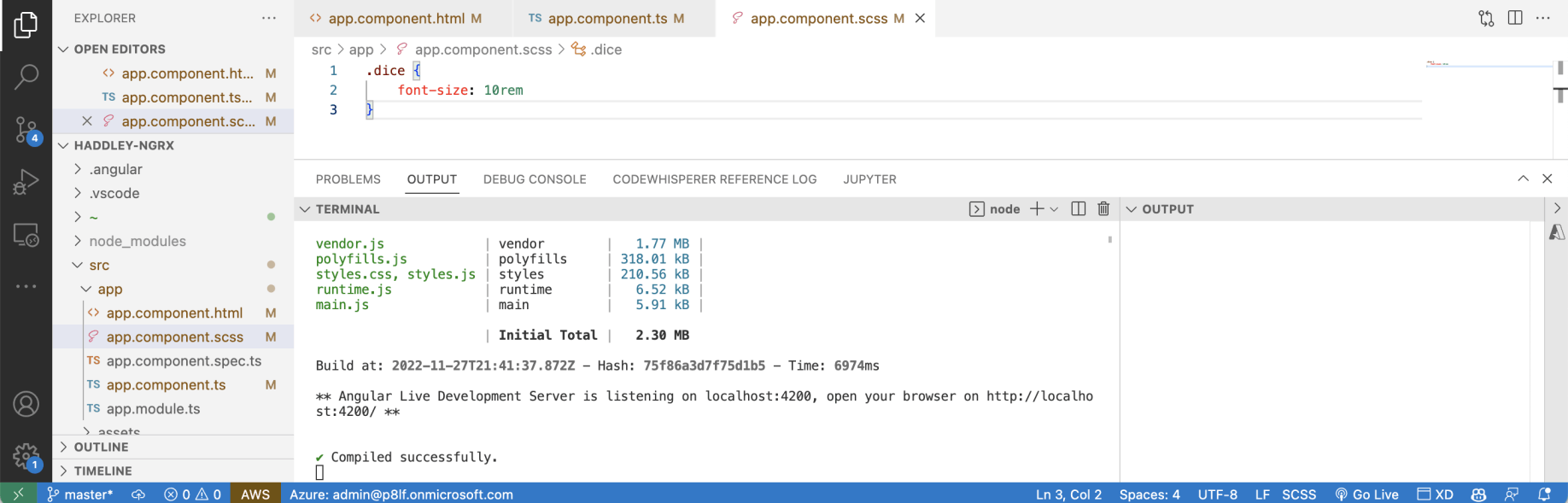1568x503 pixels.
Task: Open the Run and Debug view
Action: (26, 182)
